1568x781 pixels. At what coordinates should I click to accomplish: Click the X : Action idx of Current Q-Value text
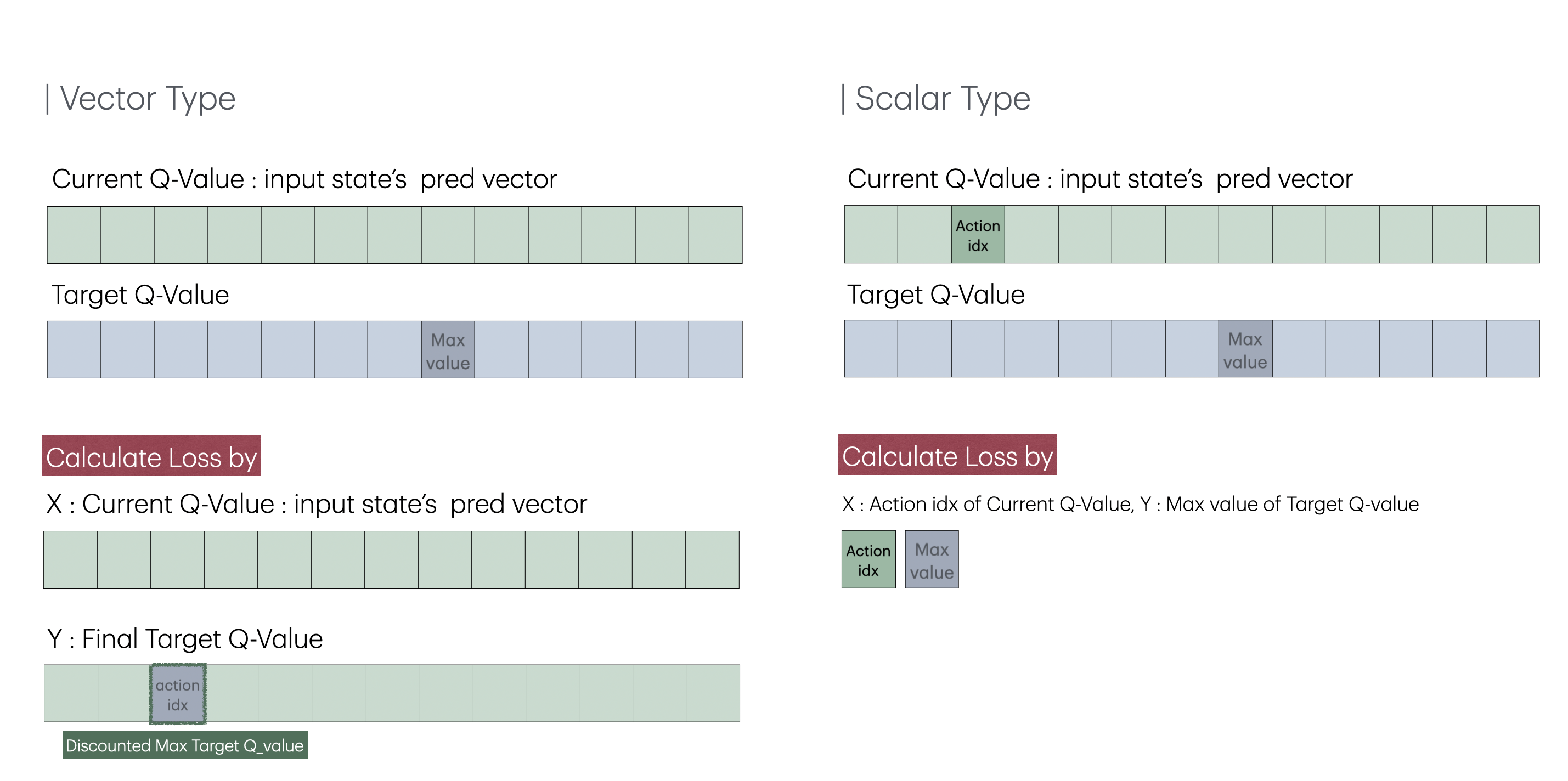point(986,505)
